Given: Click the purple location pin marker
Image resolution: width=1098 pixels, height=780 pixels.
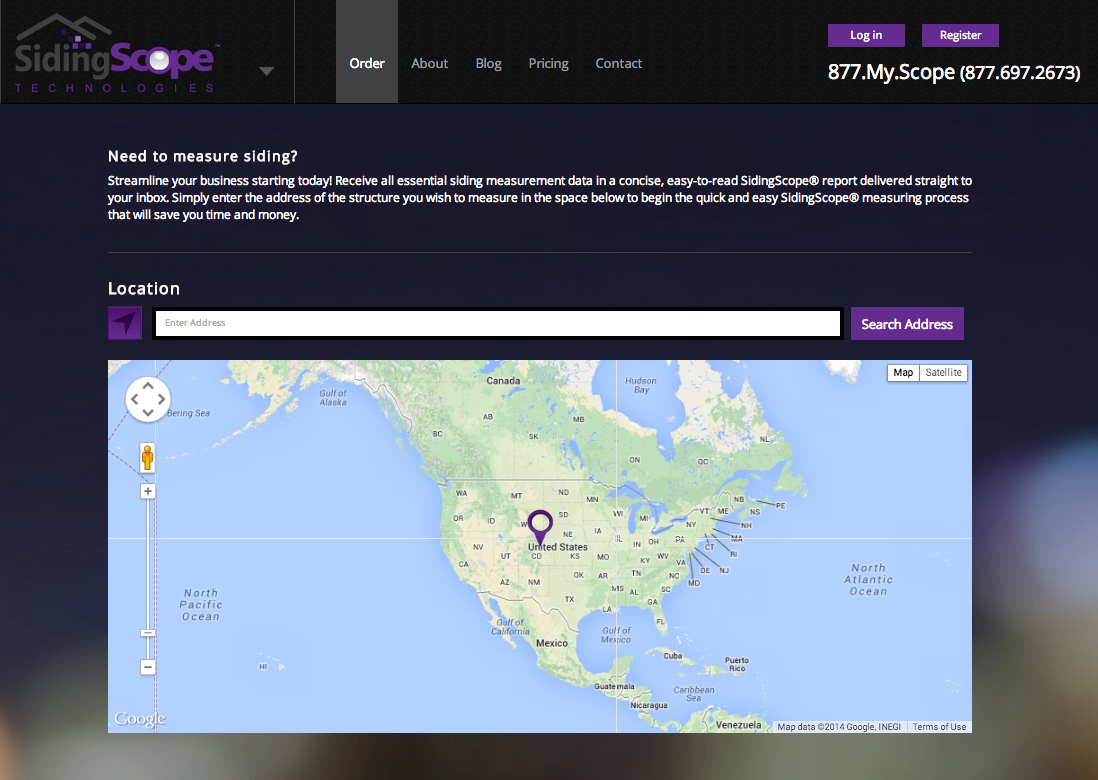Looking at the screenshot, I should pyautogui.click(x=540, y=526).
